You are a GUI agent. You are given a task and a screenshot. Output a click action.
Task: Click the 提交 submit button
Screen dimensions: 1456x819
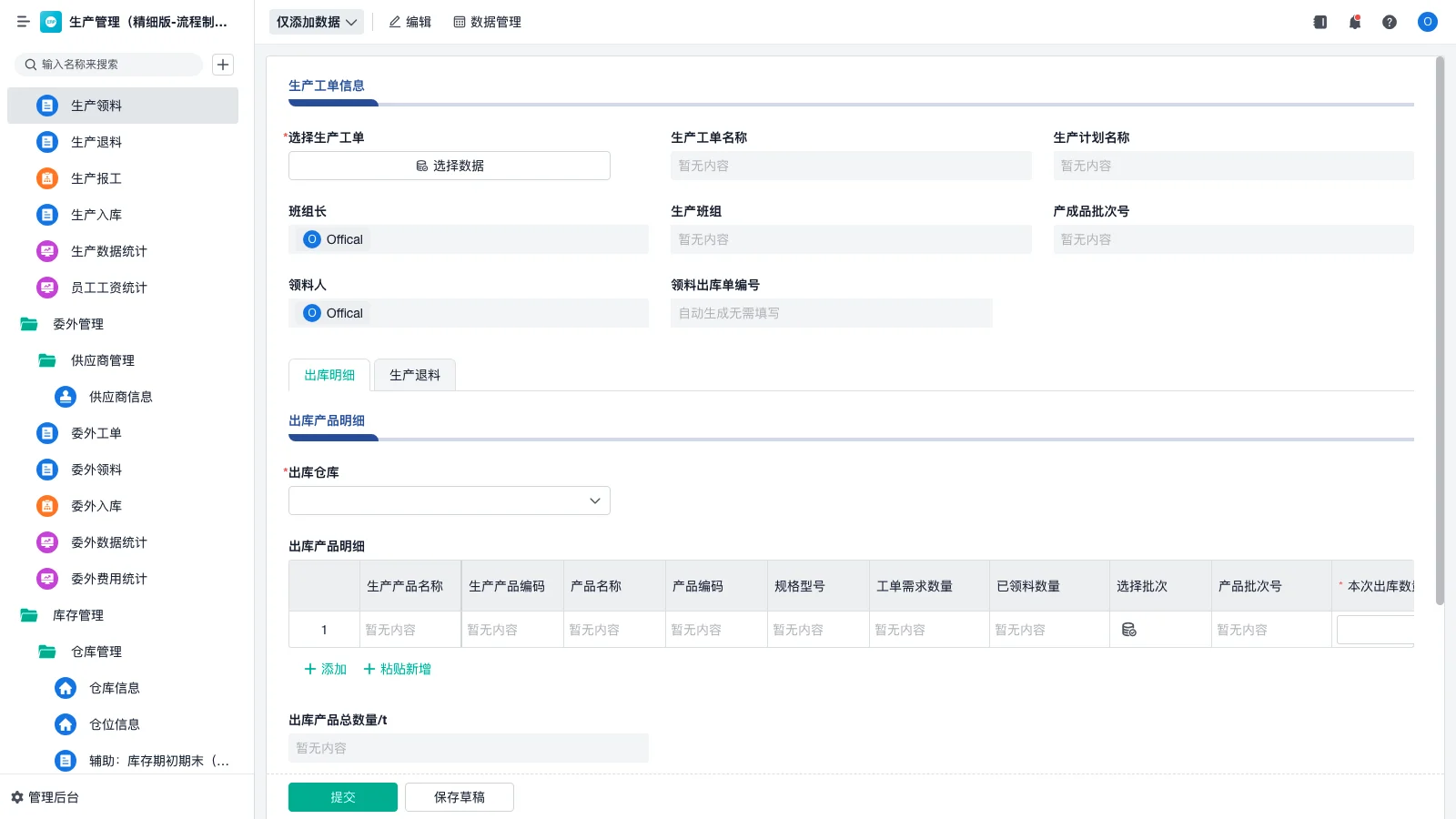pyautogui.click(x=342, y=796)
